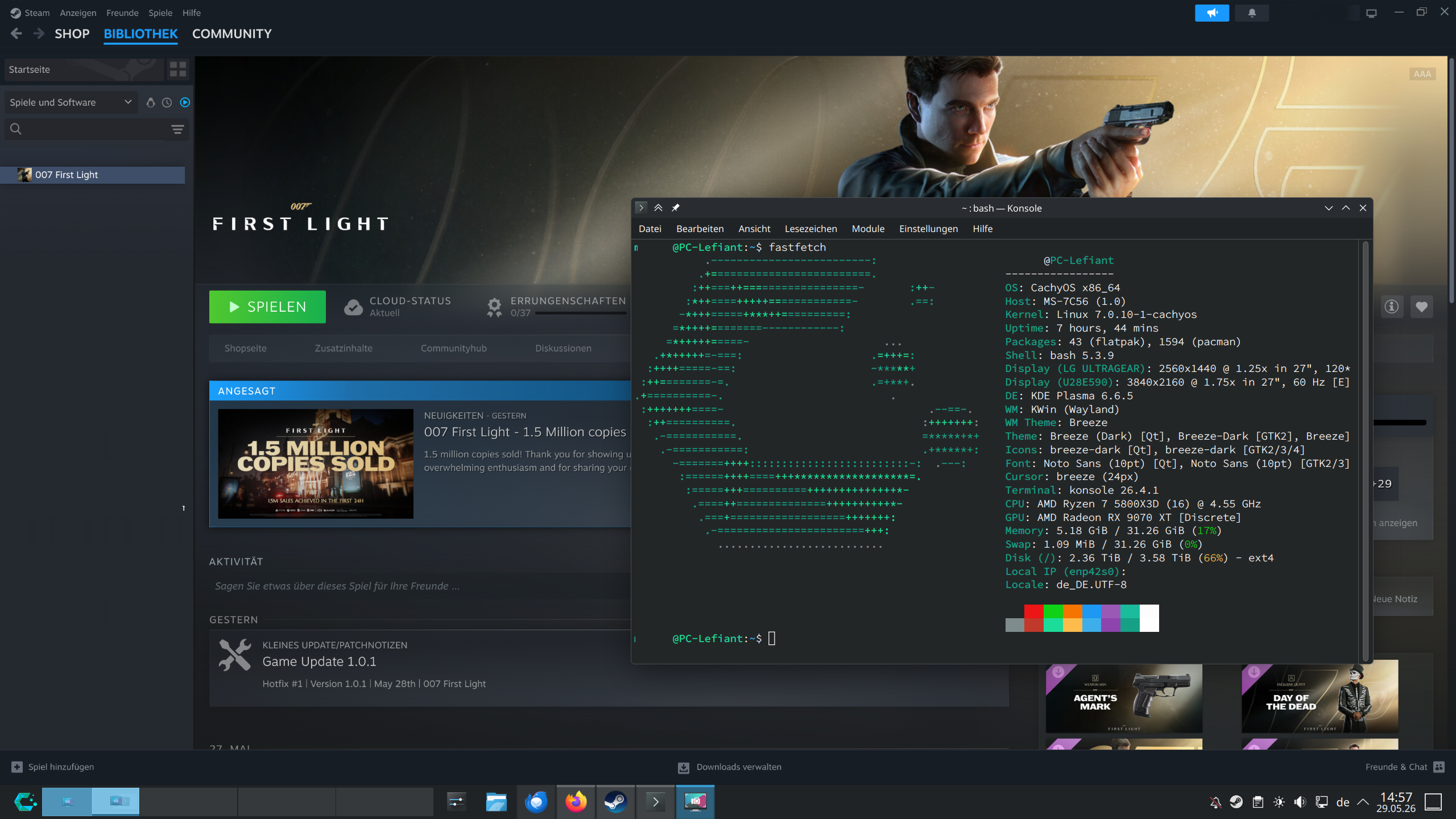This screenshot has width=1456, height=819.
Task: Favorite the game with heart icon
Action: pos(1421,307)
